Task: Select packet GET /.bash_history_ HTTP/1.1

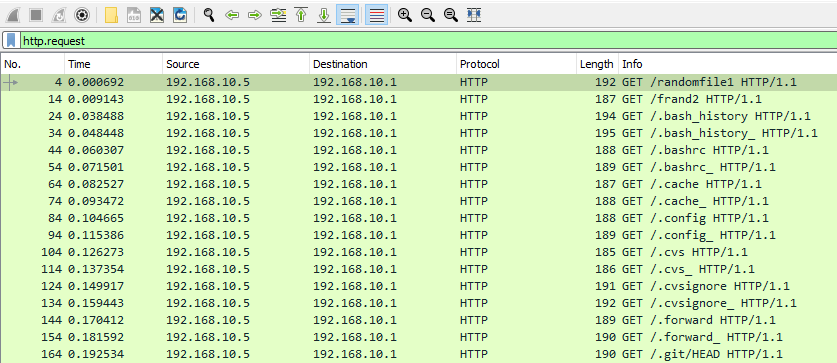Action: 418,133
